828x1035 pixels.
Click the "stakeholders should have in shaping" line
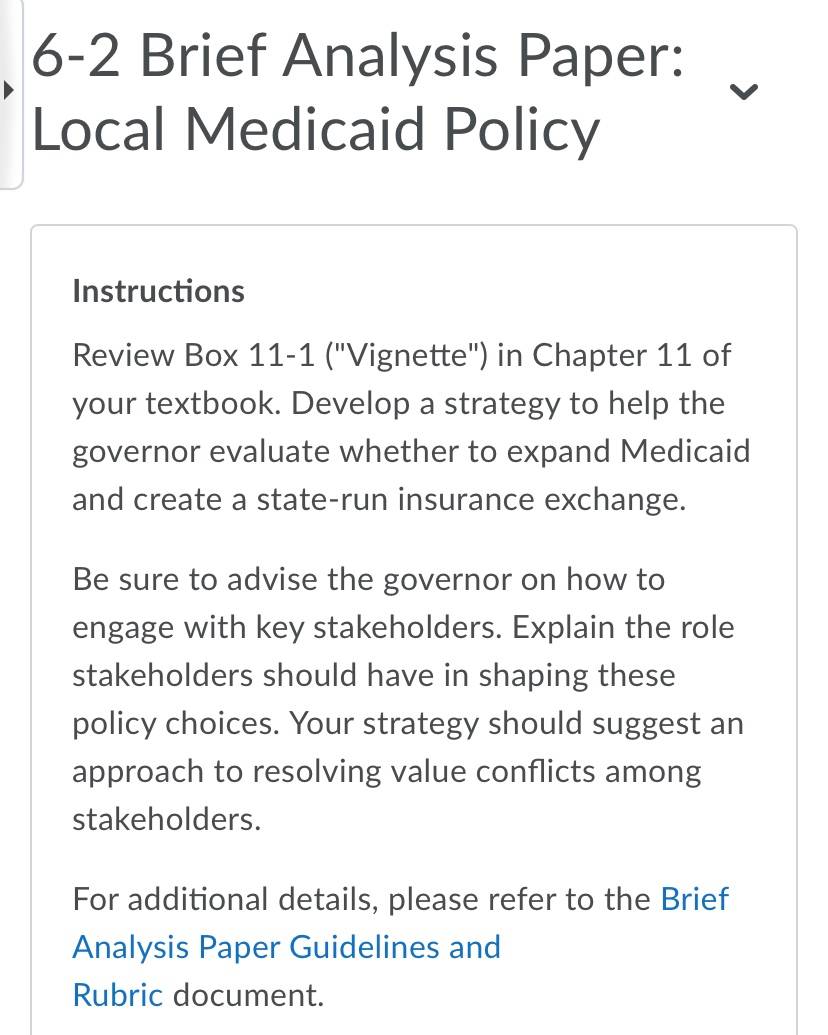click(374, 676)
